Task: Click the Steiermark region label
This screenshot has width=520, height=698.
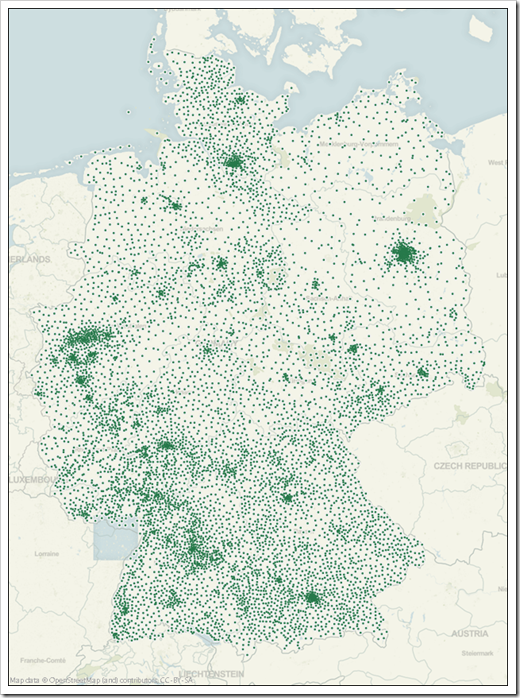Action: (x=477, y=653)
